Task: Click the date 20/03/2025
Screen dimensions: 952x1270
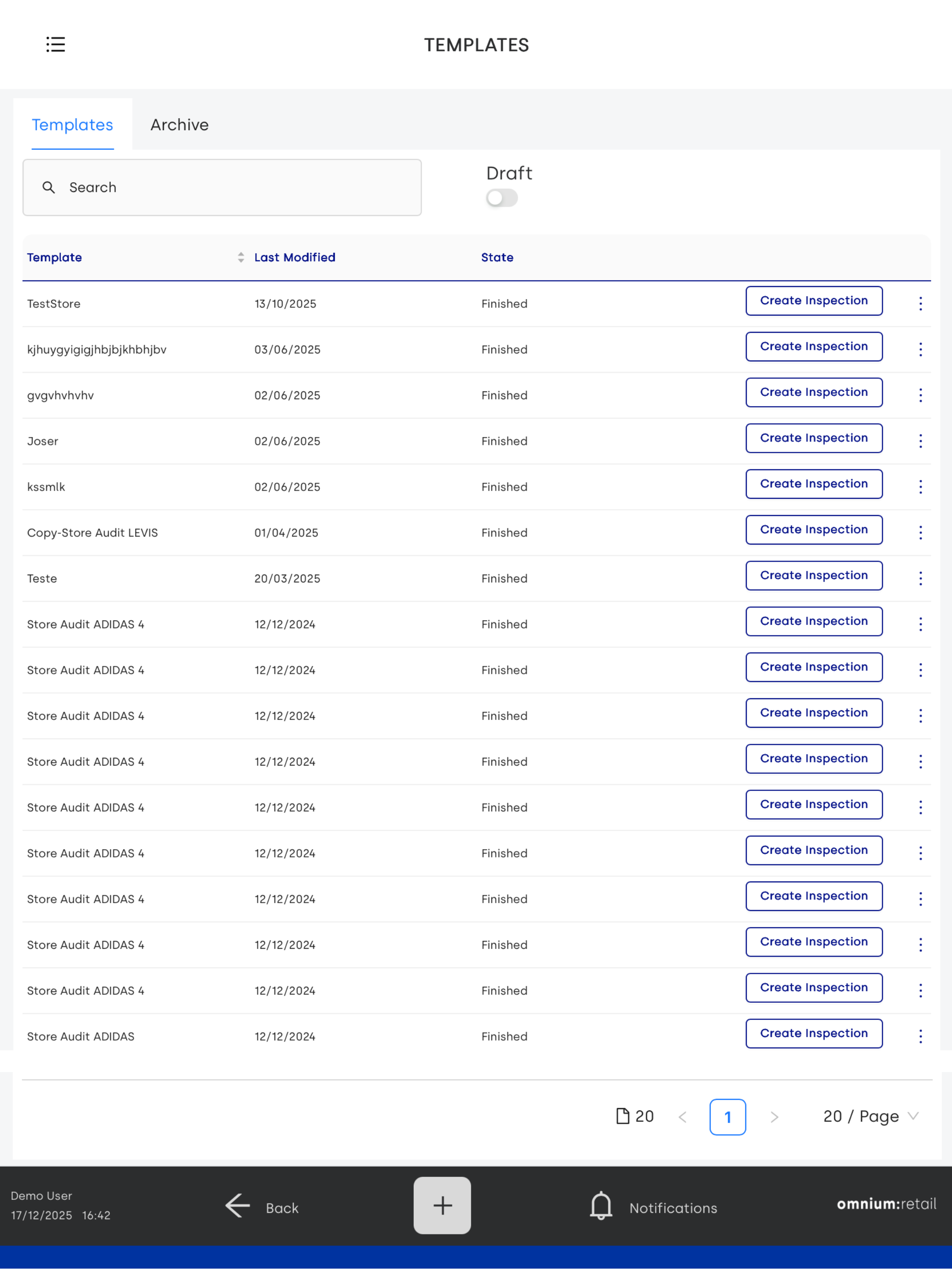Action: (287, 579)
